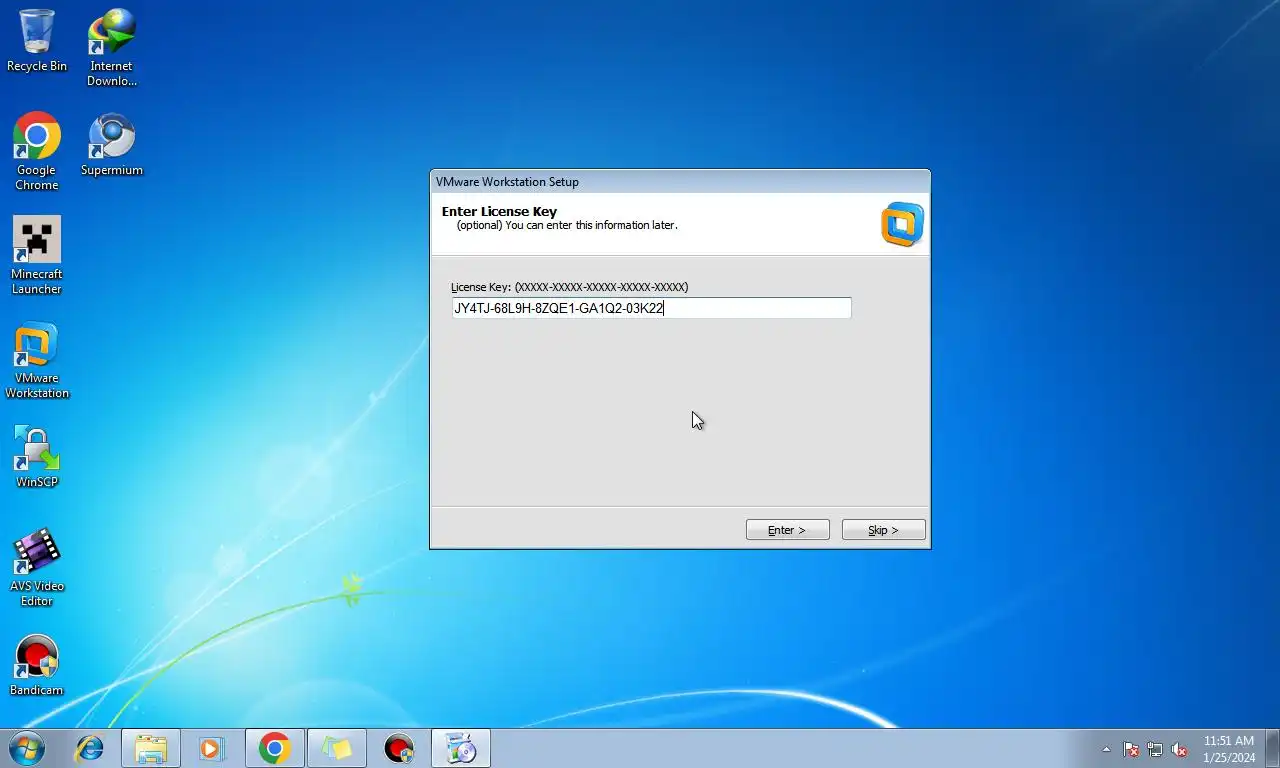Click the Skip > button in VMware Setup
The image size is (1280, 768).
883,530
